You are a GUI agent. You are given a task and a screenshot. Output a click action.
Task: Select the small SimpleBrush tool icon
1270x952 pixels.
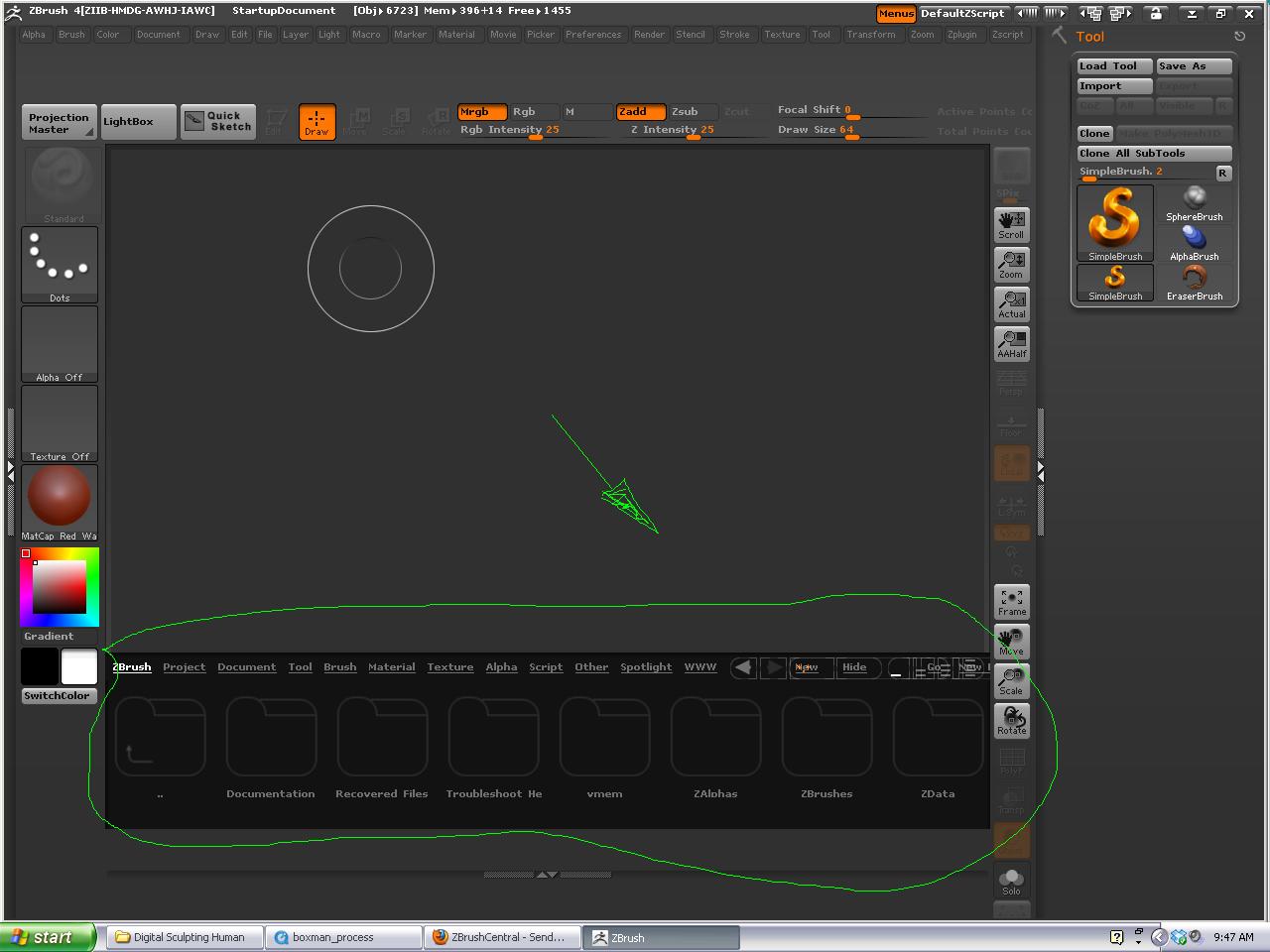1115,283
